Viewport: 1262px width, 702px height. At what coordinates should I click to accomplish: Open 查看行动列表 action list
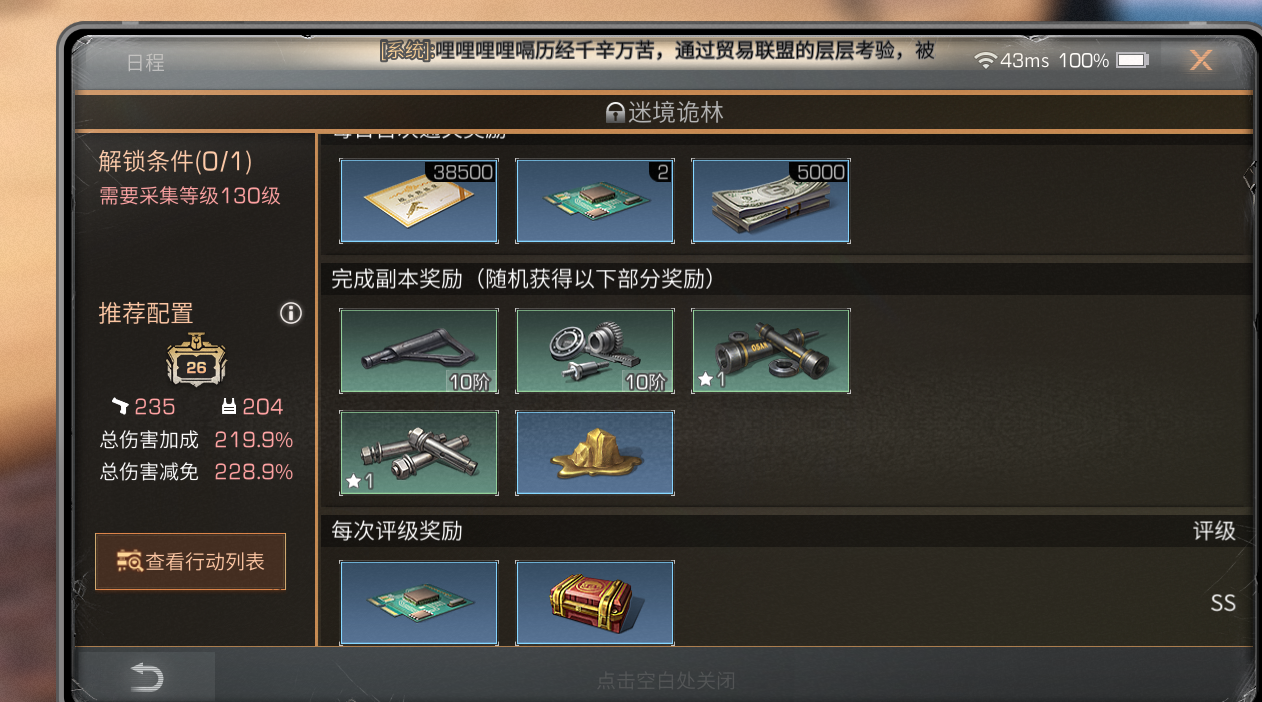[x=190, y=561]
